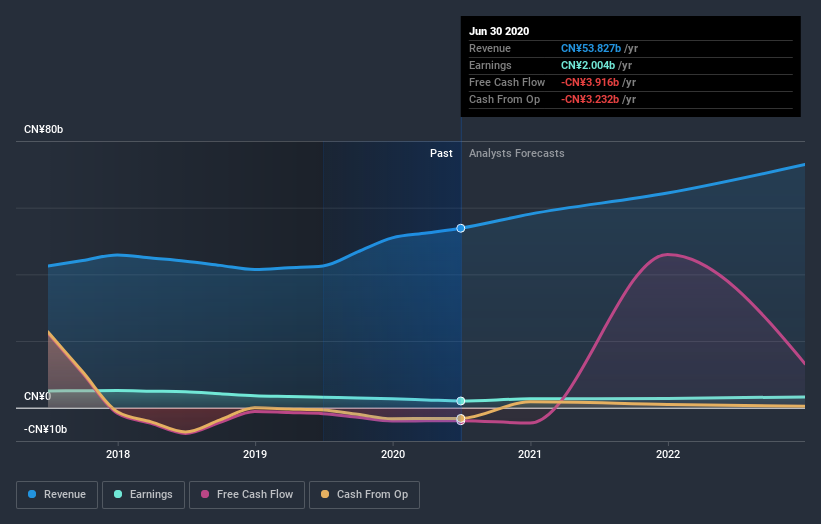Click the Earnings row label in tooltip

pos(490,65)
